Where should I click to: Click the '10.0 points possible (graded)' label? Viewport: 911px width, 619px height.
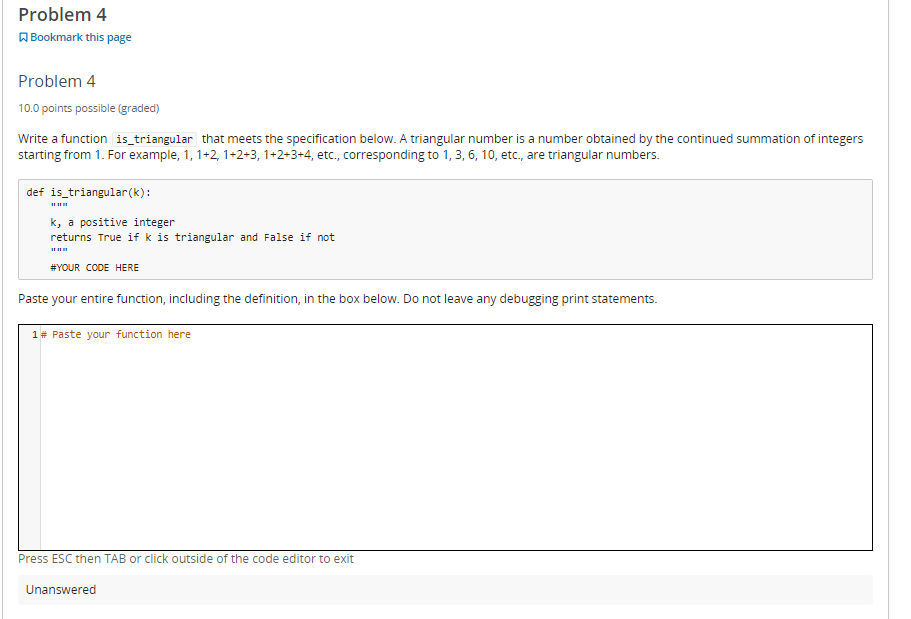point(87,107)
